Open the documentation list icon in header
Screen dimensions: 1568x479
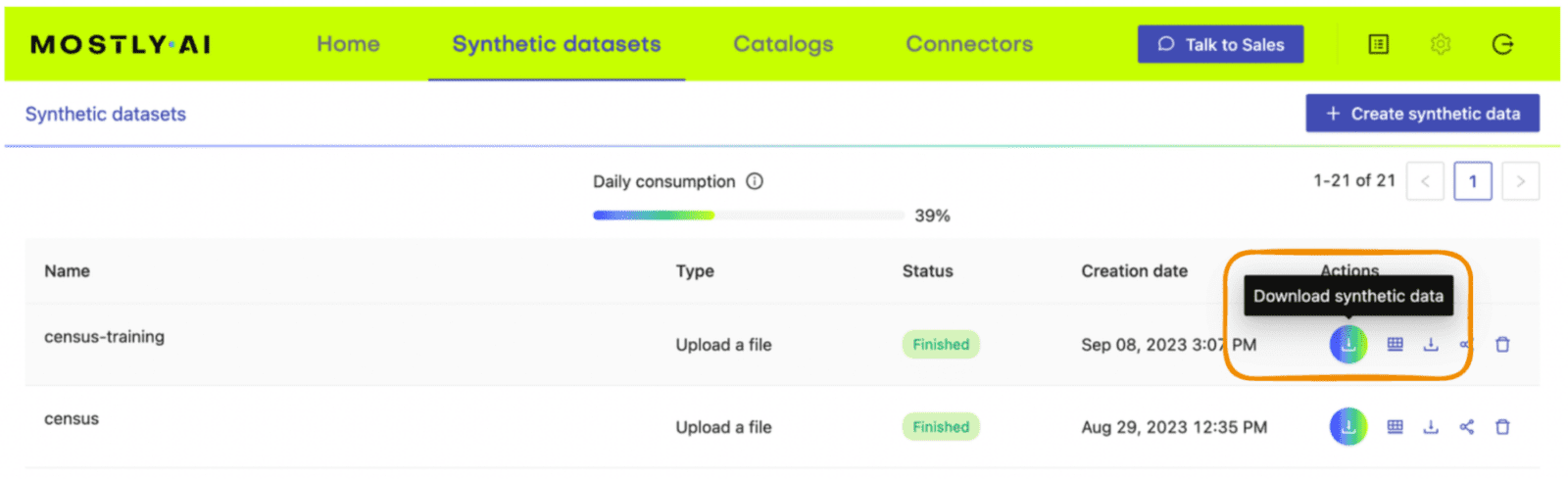[x=1378, y=44]
